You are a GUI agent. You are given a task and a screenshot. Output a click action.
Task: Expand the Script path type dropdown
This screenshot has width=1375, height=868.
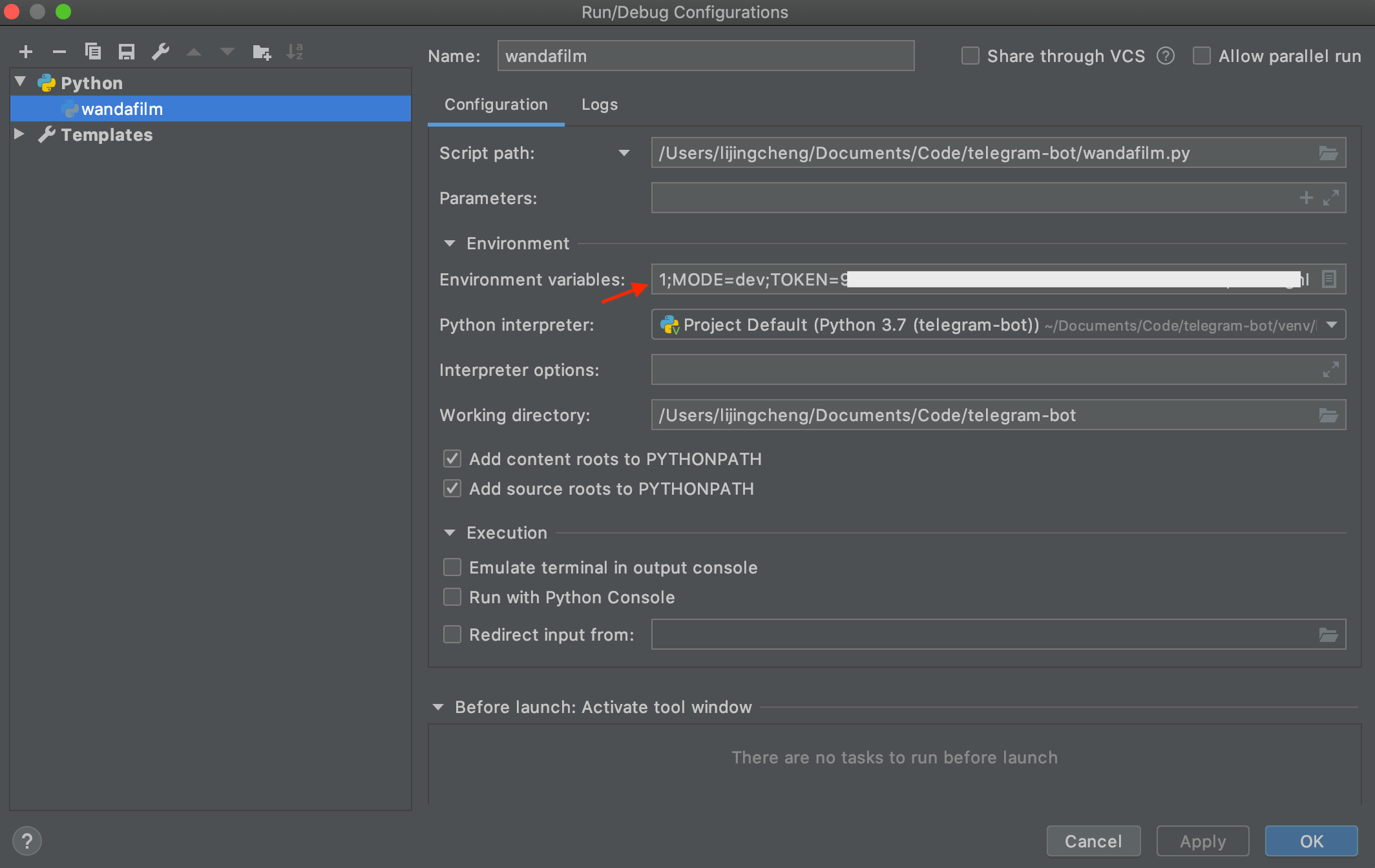(622, 153)
